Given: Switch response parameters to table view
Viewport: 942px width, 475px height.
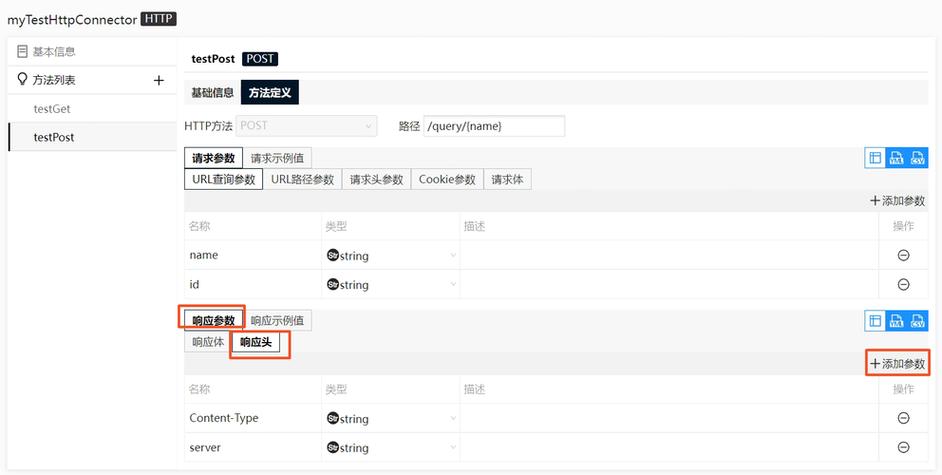Looking at the screenshot, I should pyautogui.click(x=875, y=321).
